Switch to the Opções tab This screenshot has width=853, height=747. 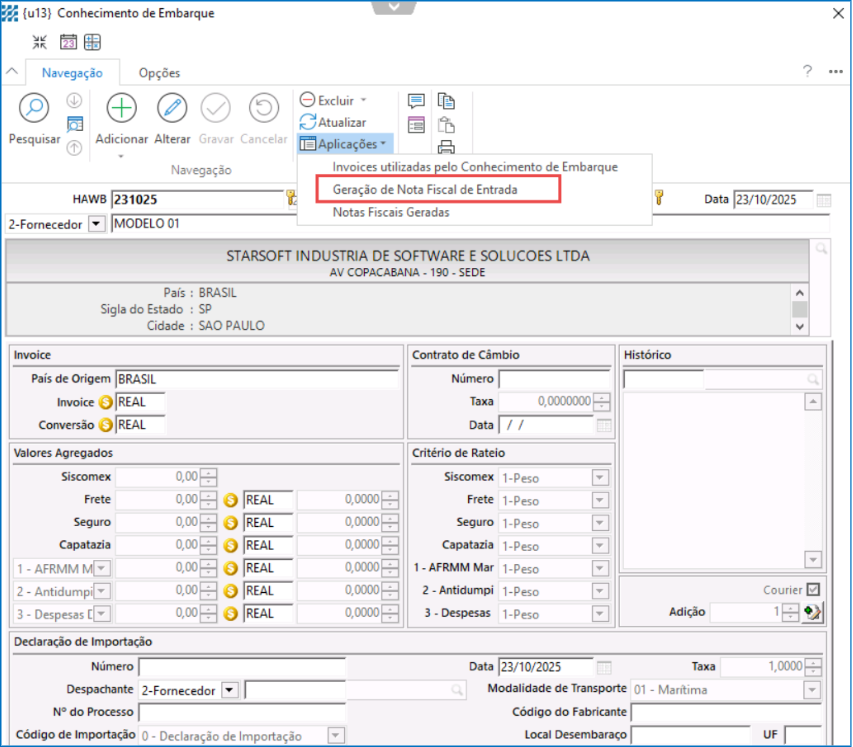pyautogui.click(x=159, y=73)
